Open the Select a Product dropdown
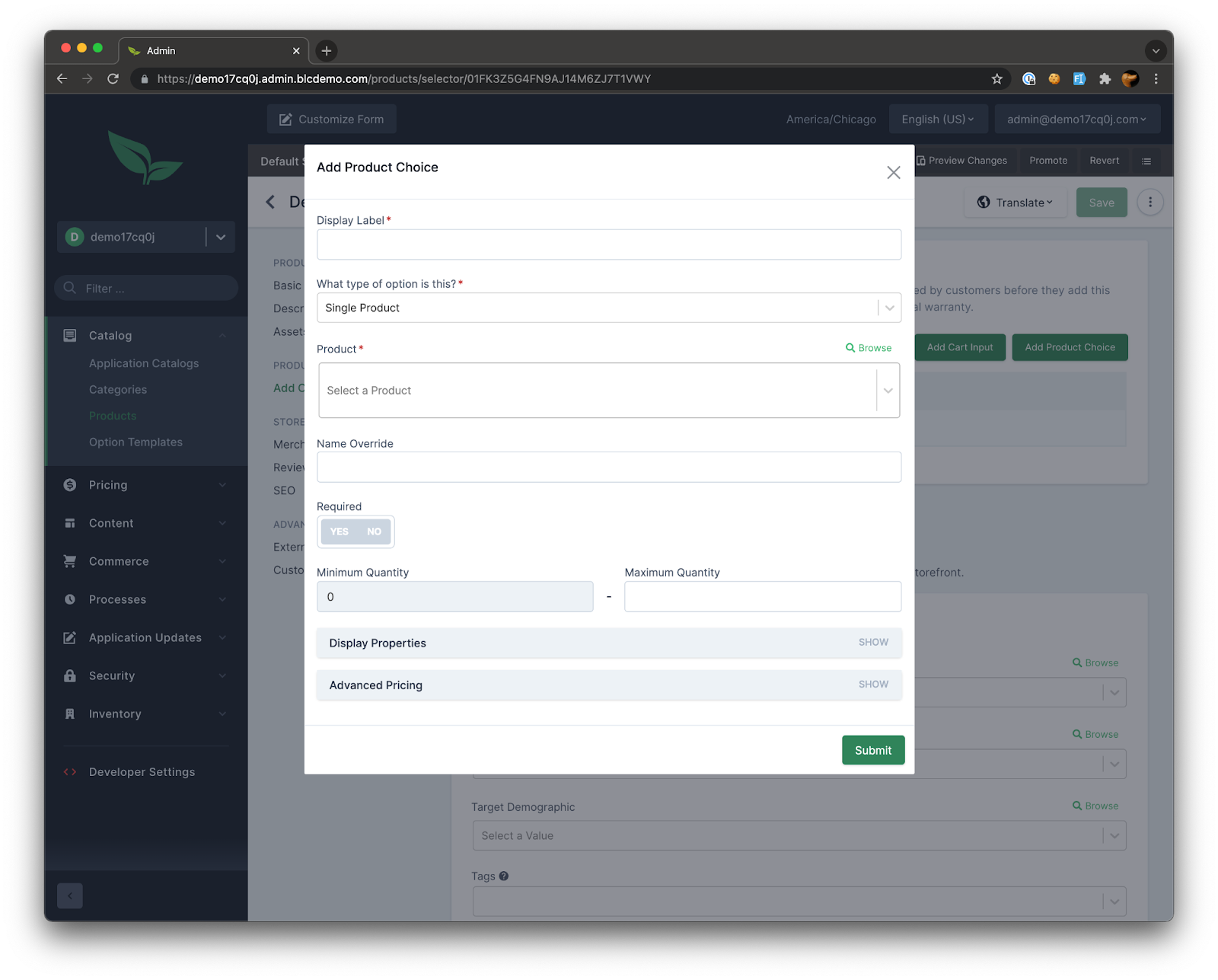This screenshot has width=1218, height=980. point(609,390)
